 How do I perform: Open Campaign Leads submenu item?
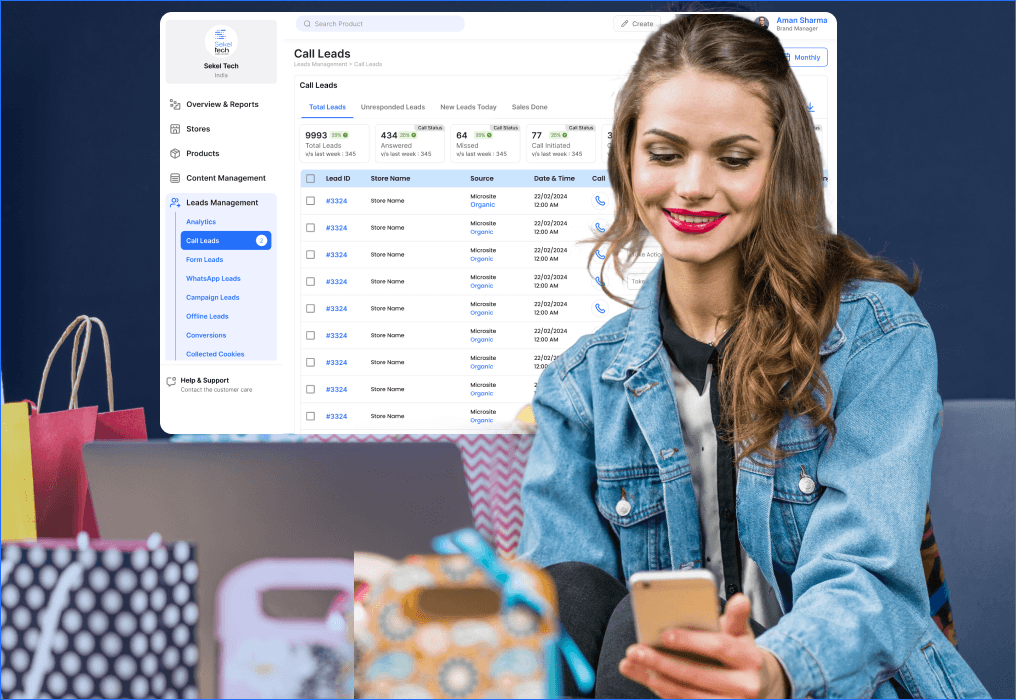coord(213,298)
